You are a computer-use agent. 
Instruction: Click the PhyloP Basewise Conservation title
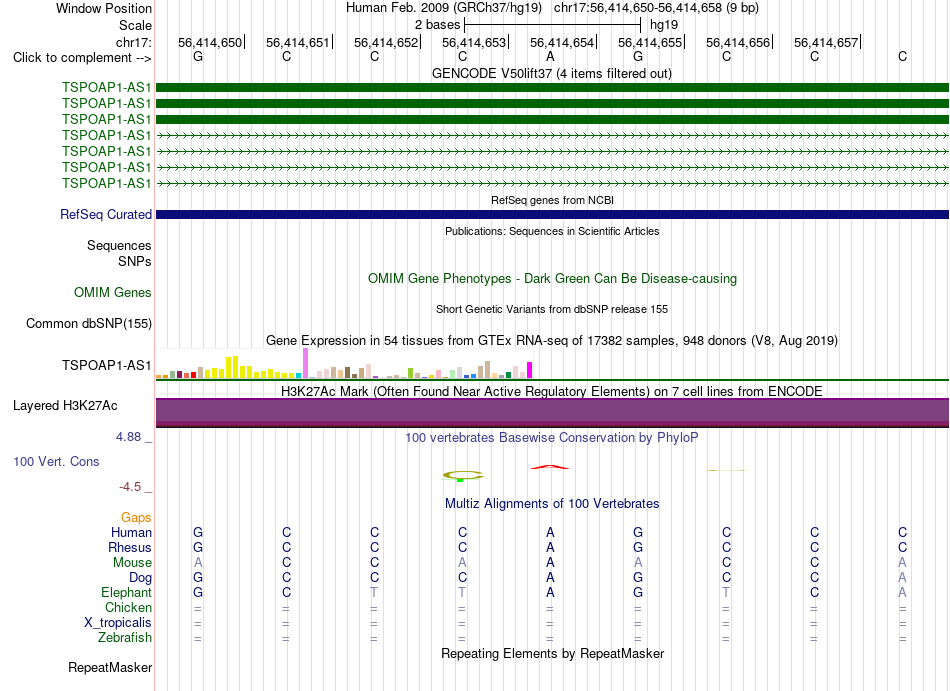pyautogui.click(x=552, y=437)
